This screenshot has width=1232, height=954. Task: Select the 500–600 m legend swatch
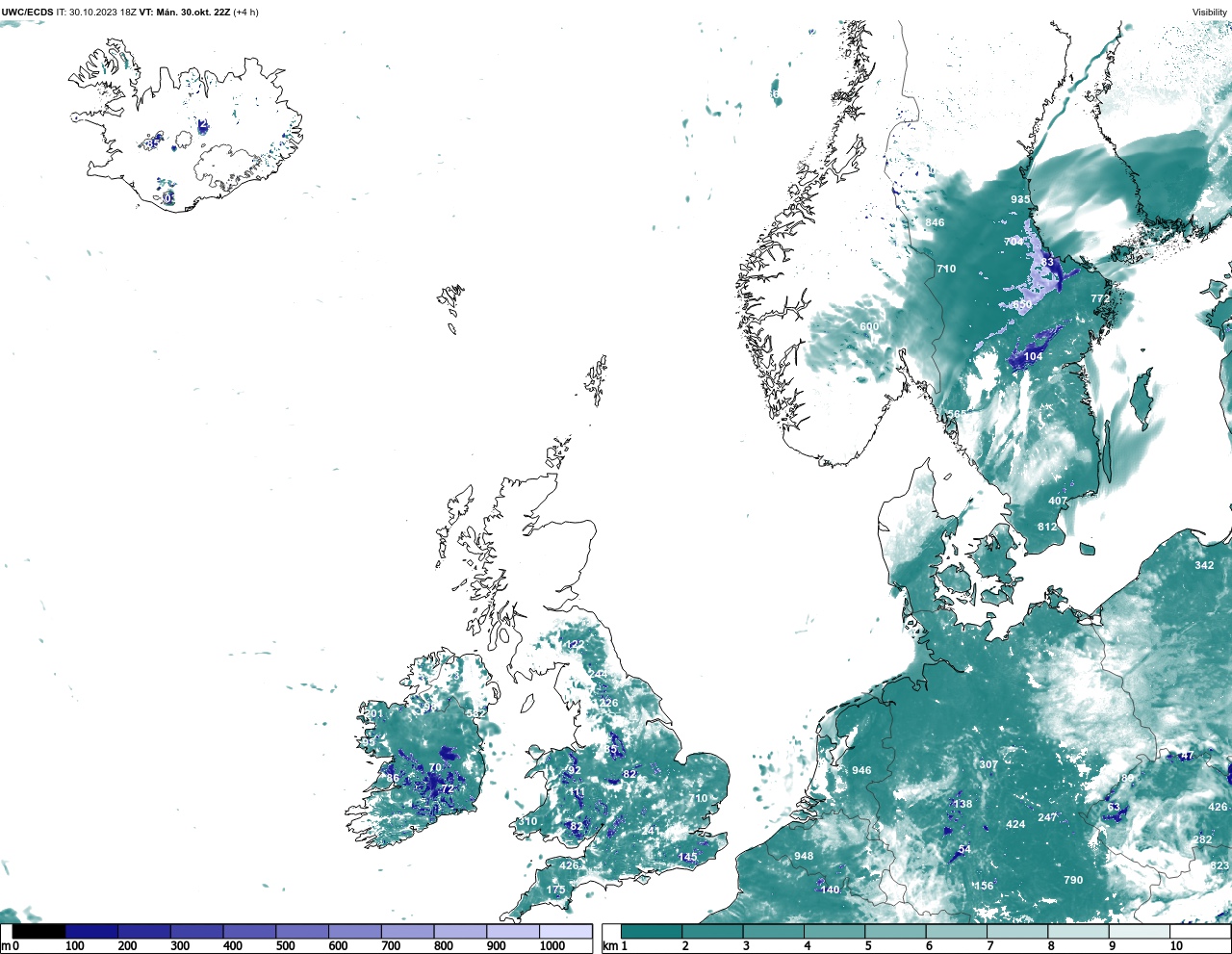(x=302, y=932)
